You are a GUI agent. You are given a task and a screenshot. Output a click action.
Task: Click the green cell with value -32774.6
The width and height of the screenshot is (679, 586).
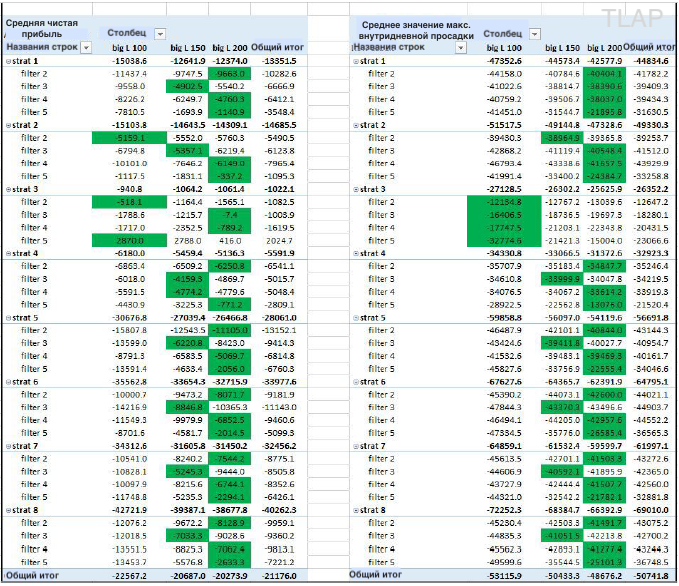(504, 241)
